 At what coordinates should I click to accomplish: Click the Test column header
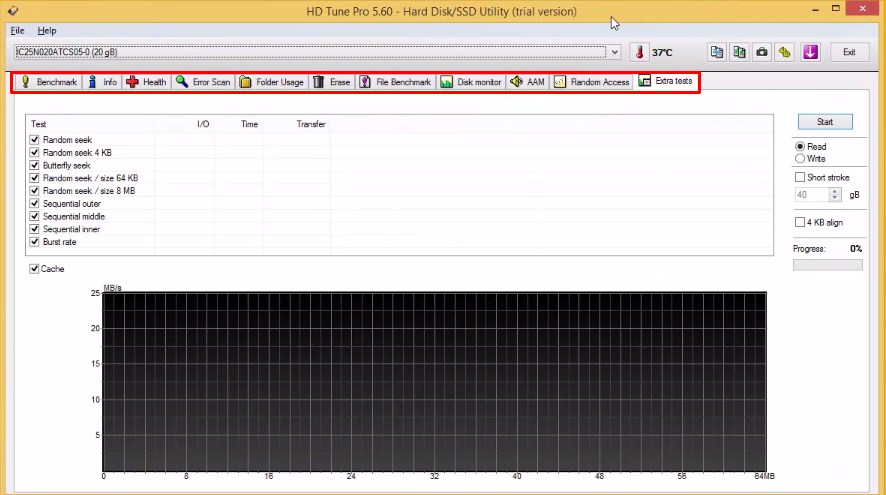[x=90, y=124]
